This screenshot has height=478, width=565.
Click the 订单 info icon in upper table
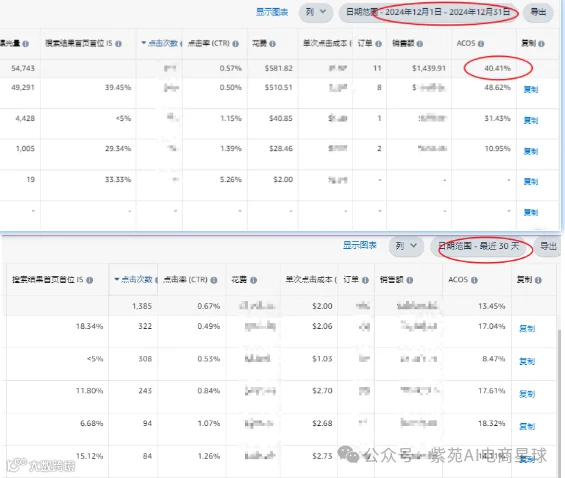(378, 44)
